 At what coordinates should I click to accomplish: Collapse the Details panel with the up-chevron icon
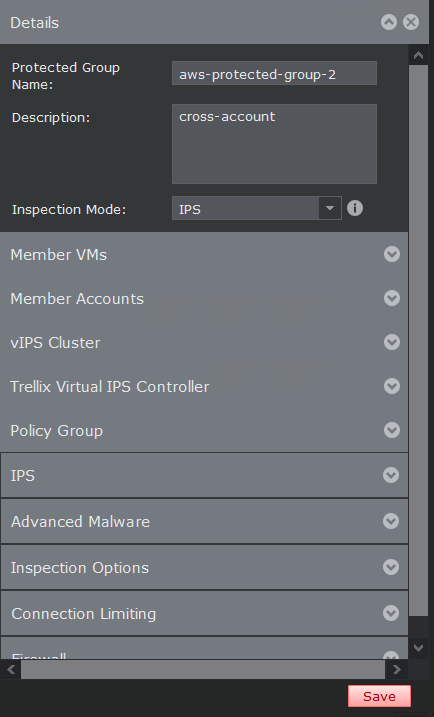tap(389, 22)
